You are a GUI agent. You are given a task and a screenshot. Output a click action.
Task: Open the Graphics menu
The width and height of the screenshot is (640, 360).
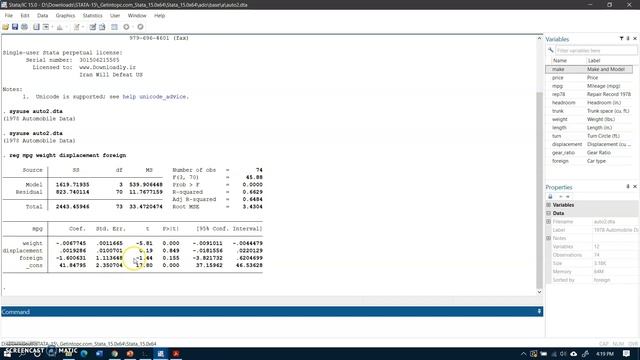pyautogui.click(x=65, y=16)
